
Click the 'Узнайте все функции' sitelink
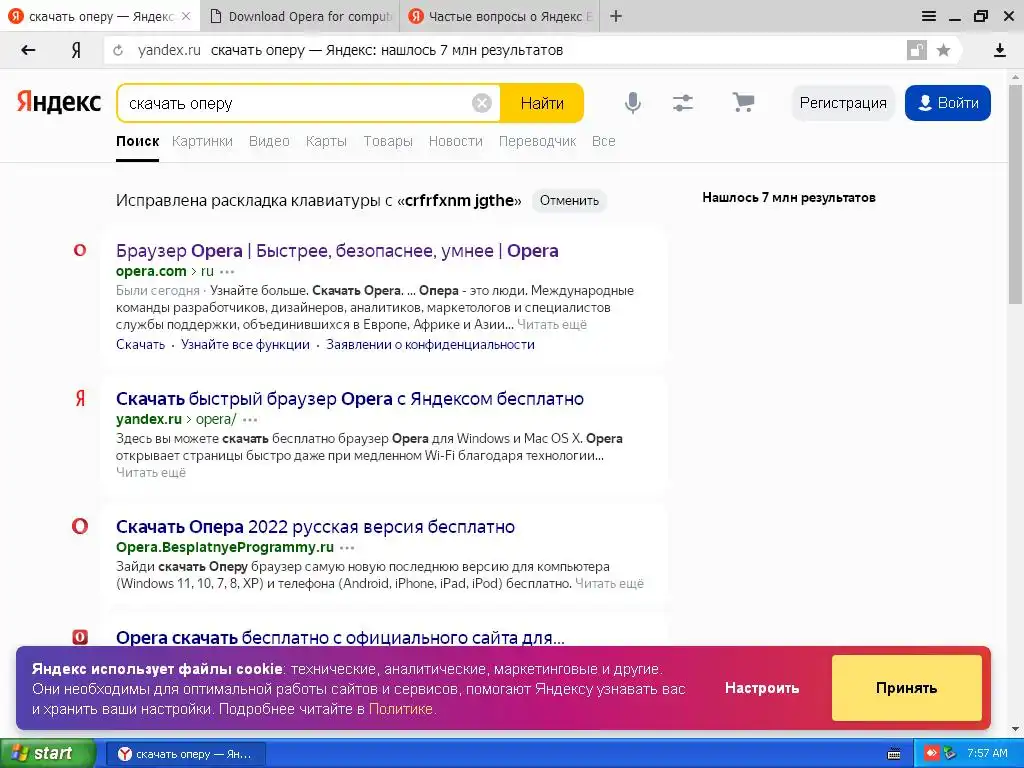click(246, 344)
